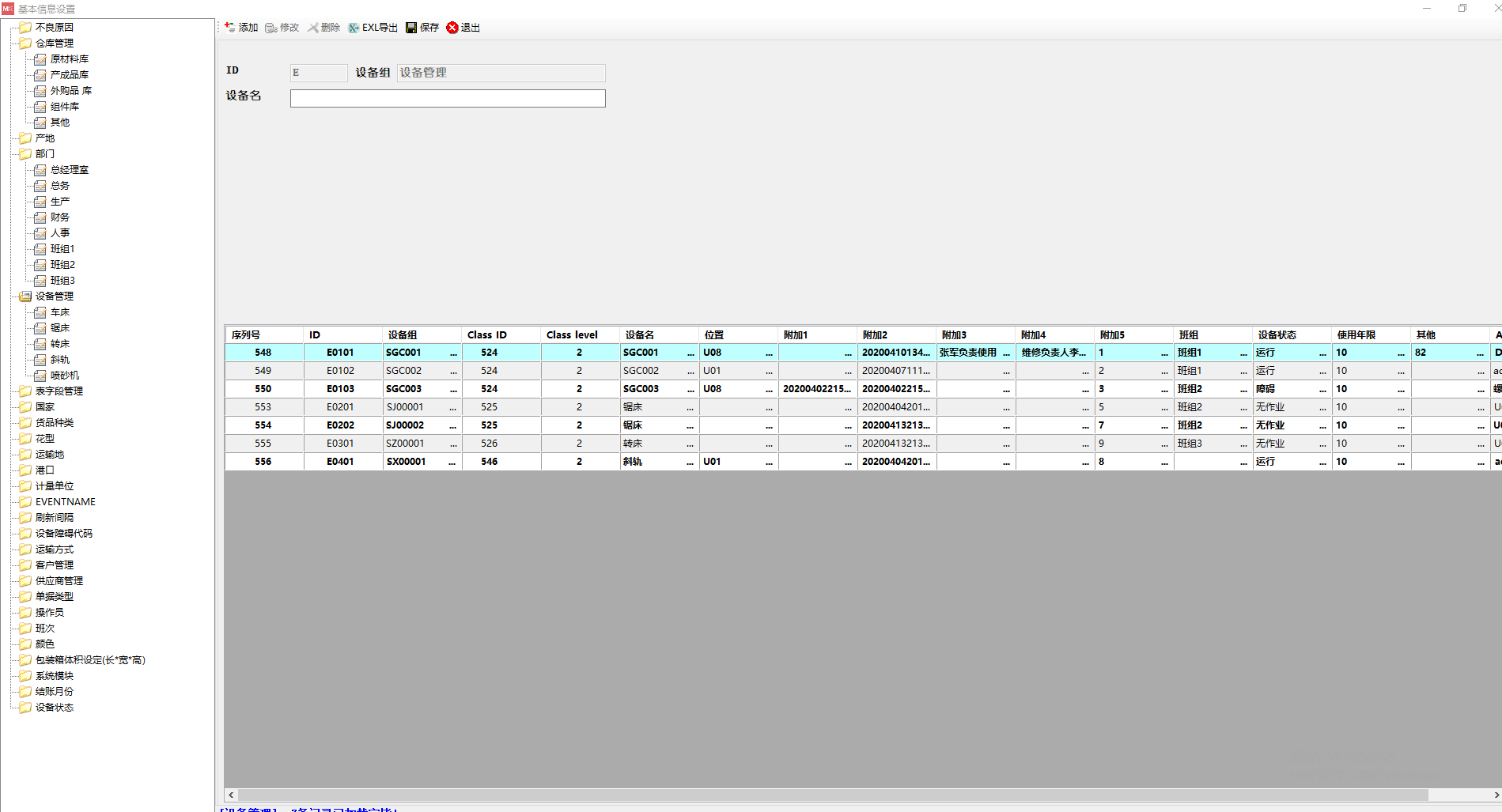This screenshot has height=812, width=1502.
Task: Click the 设备障碍代码 folder icon
Action: pyautogui.click(x=25, y=534)
